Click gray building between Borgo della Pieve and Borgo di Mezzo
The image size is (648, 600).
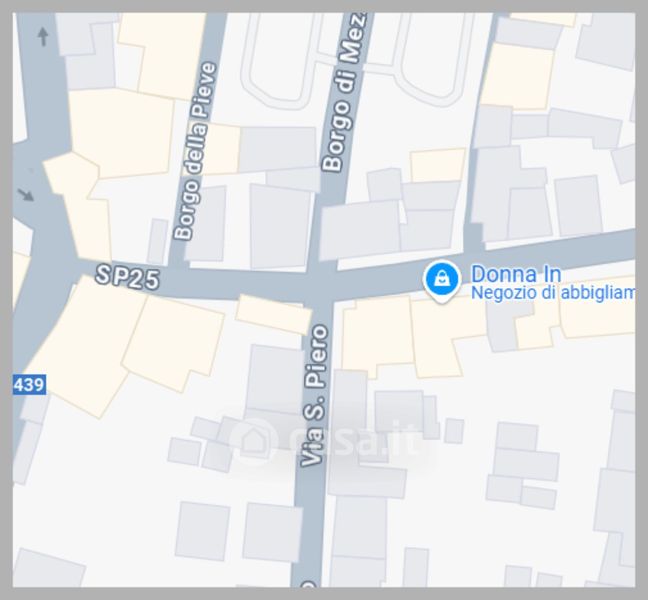(x=280, y=226)
